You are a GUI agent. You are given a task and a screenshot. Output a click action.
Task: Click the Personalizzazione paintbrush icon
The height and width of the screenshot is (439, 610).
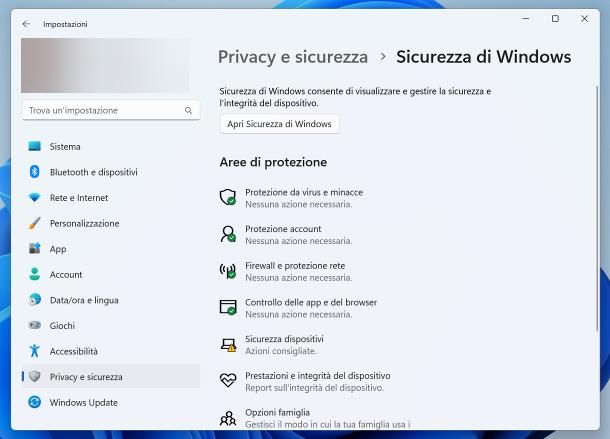[x=35, y=223]
